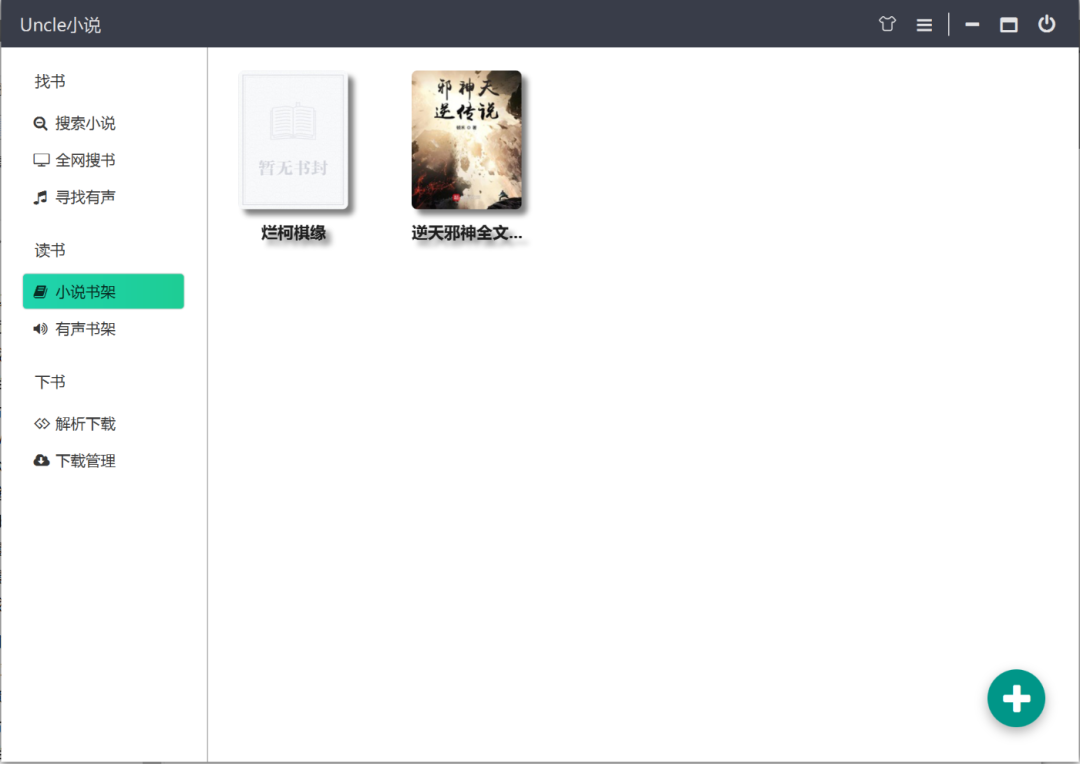Add a book with the green plus button
The image size is (1080, 764).
tap(1016, 698)
